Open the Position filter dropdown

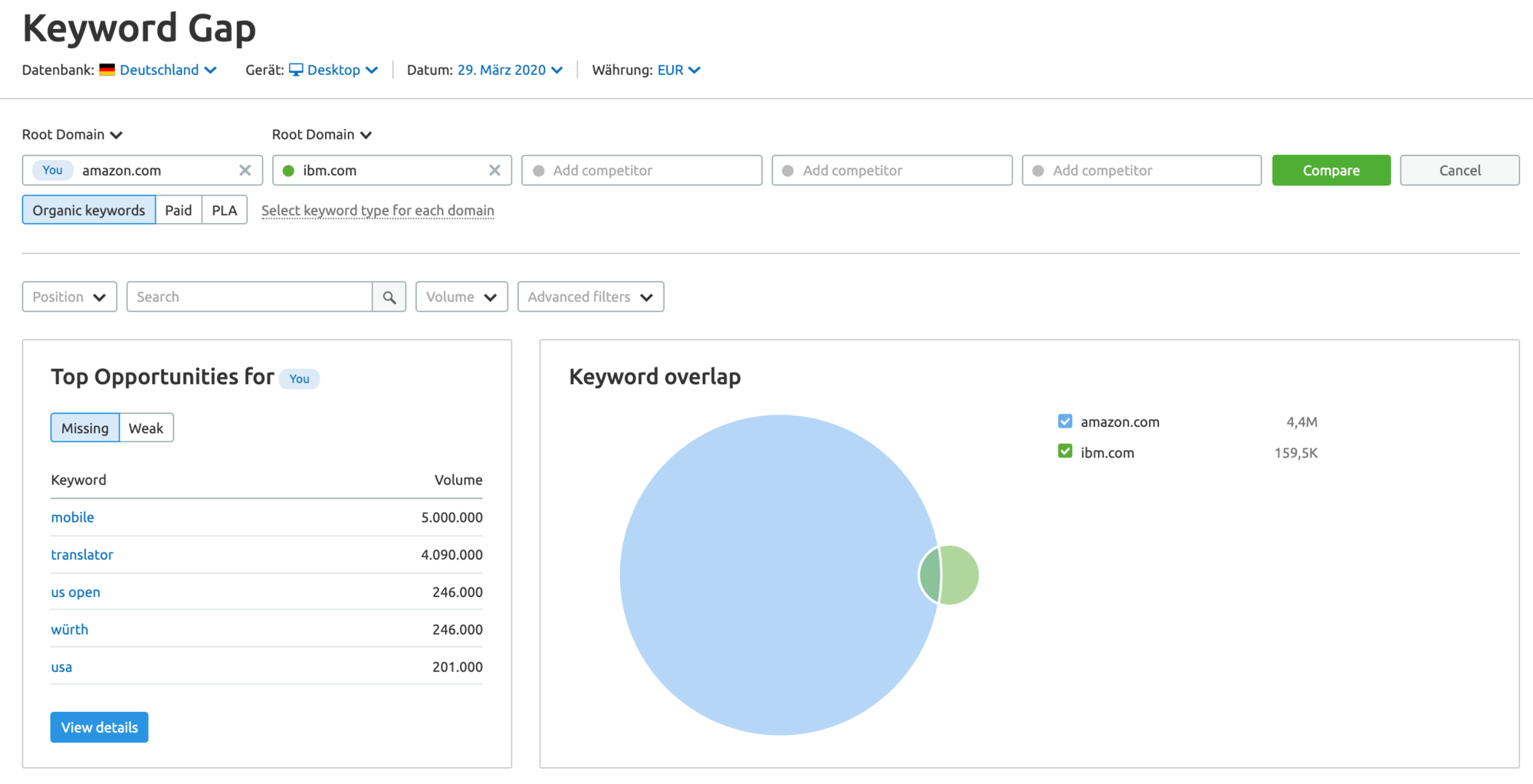[70, 297]
